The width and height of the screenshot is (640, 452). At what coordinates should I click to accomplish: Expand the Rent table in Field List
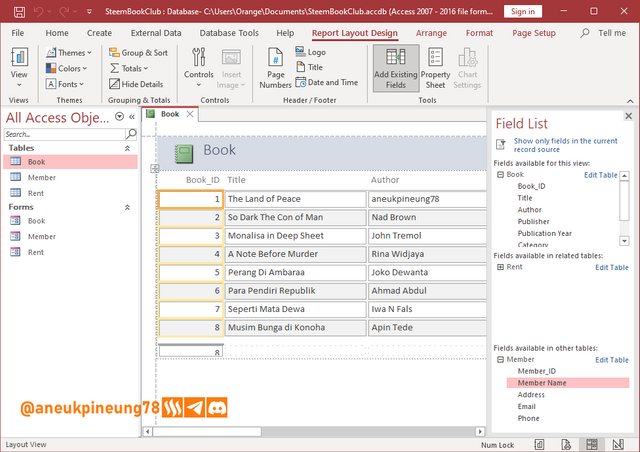(500, 267)
